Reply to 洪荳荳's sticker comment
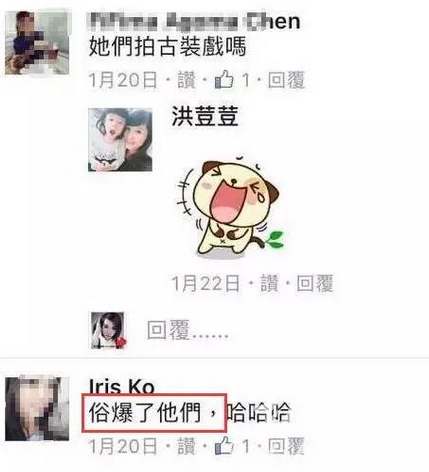429x472 pixels. click(315, 283)
